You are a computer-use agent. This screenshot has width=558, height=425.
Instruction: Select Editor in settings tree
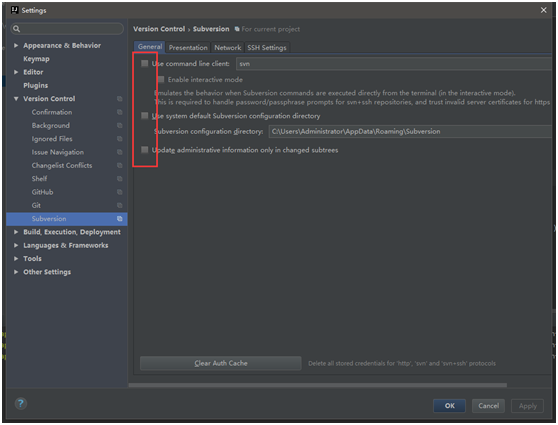pyautogui.click(x=33, y=72)
